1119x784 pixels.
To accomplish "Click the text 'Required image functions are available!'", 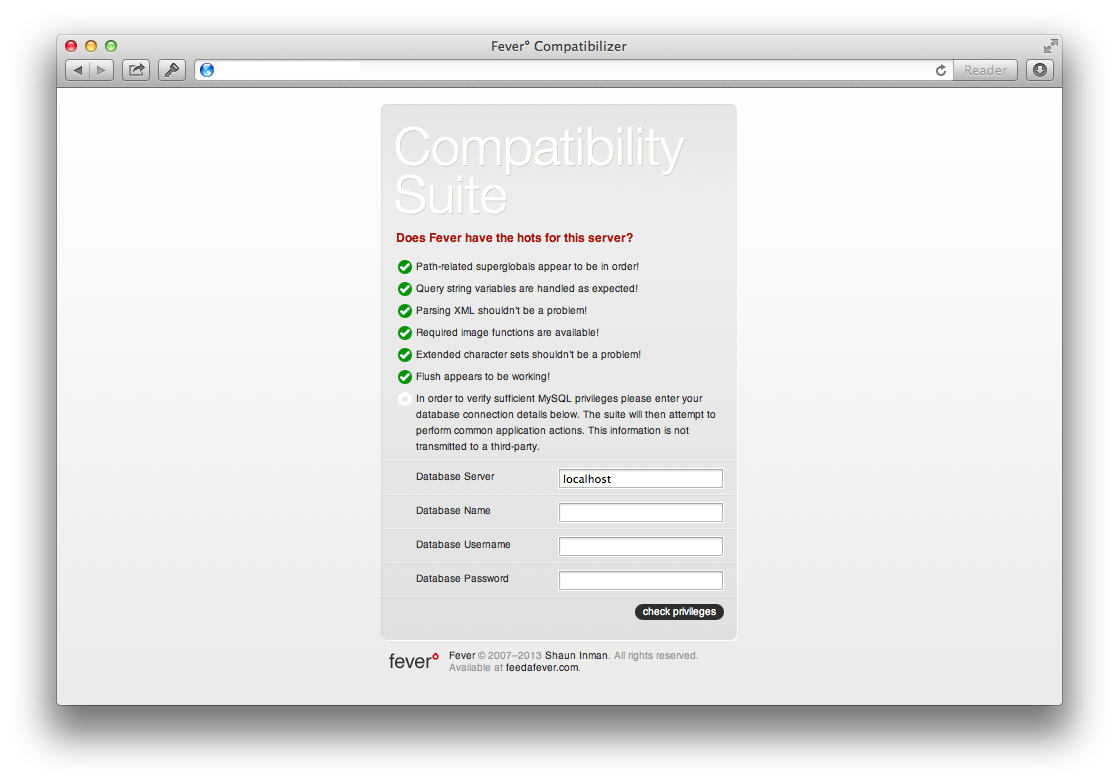I will point(507,332).
